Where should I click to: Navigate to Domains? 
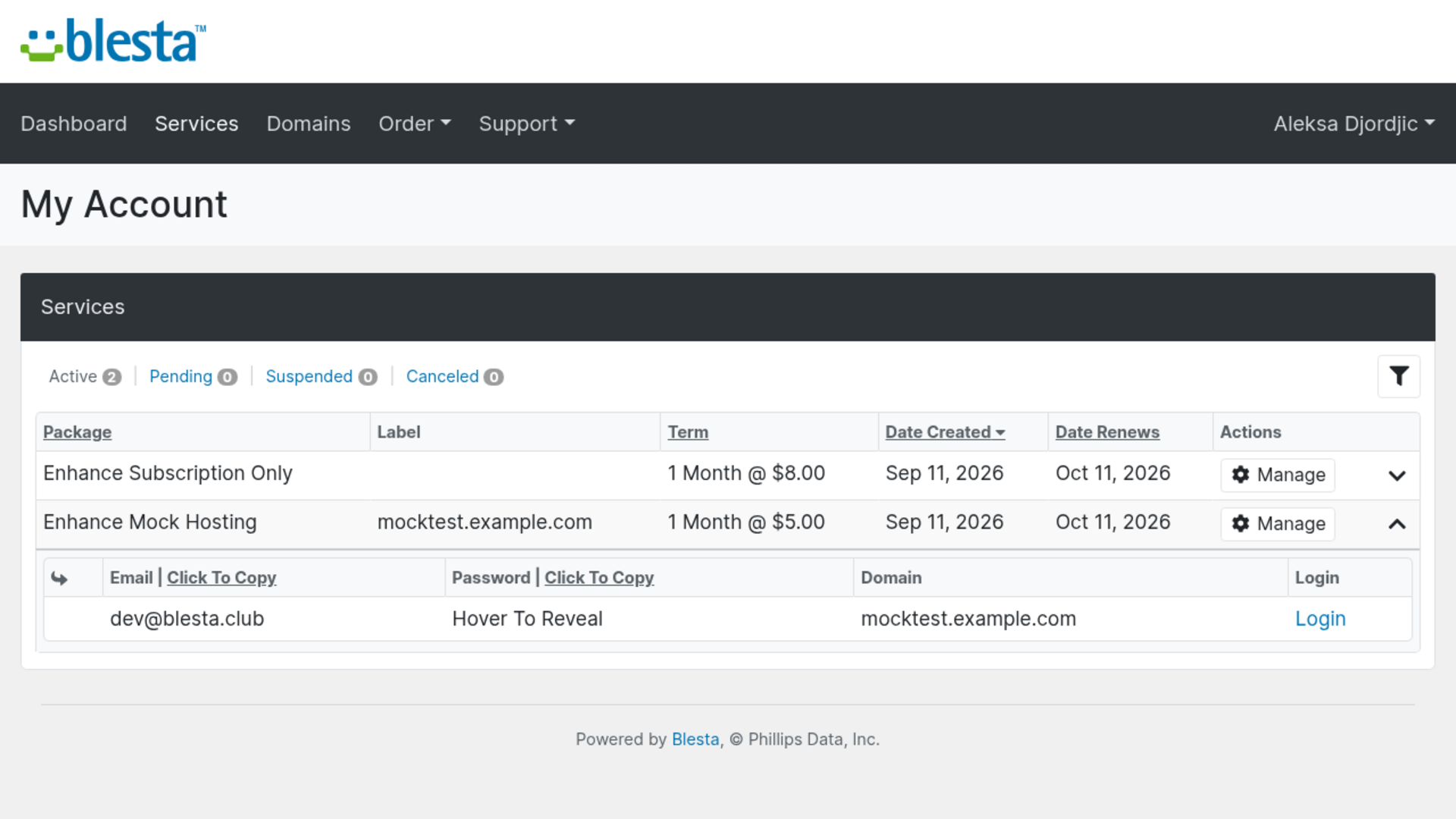pyautogui.click(x=309, y=124)
